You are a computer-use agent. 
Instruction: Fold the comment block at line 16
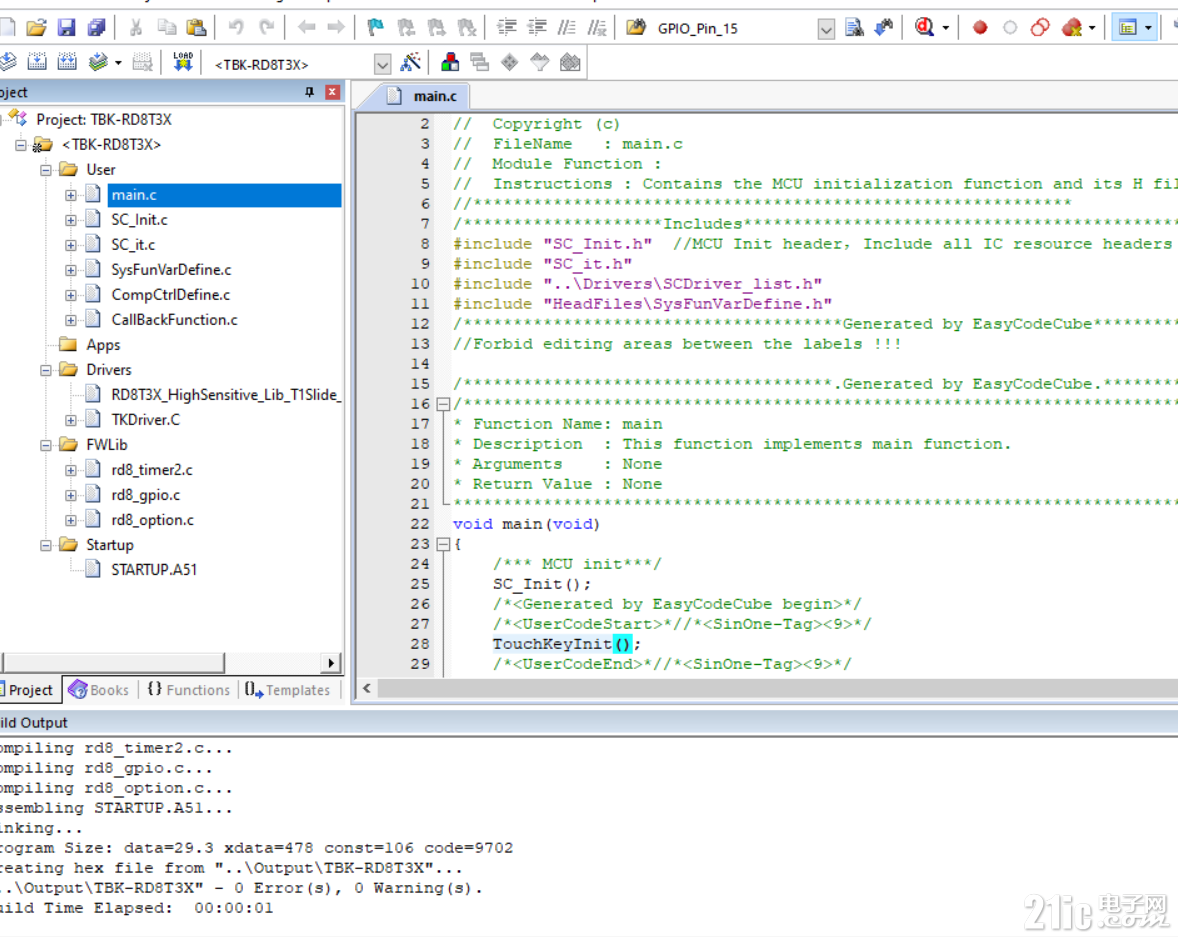click(443, 404)
